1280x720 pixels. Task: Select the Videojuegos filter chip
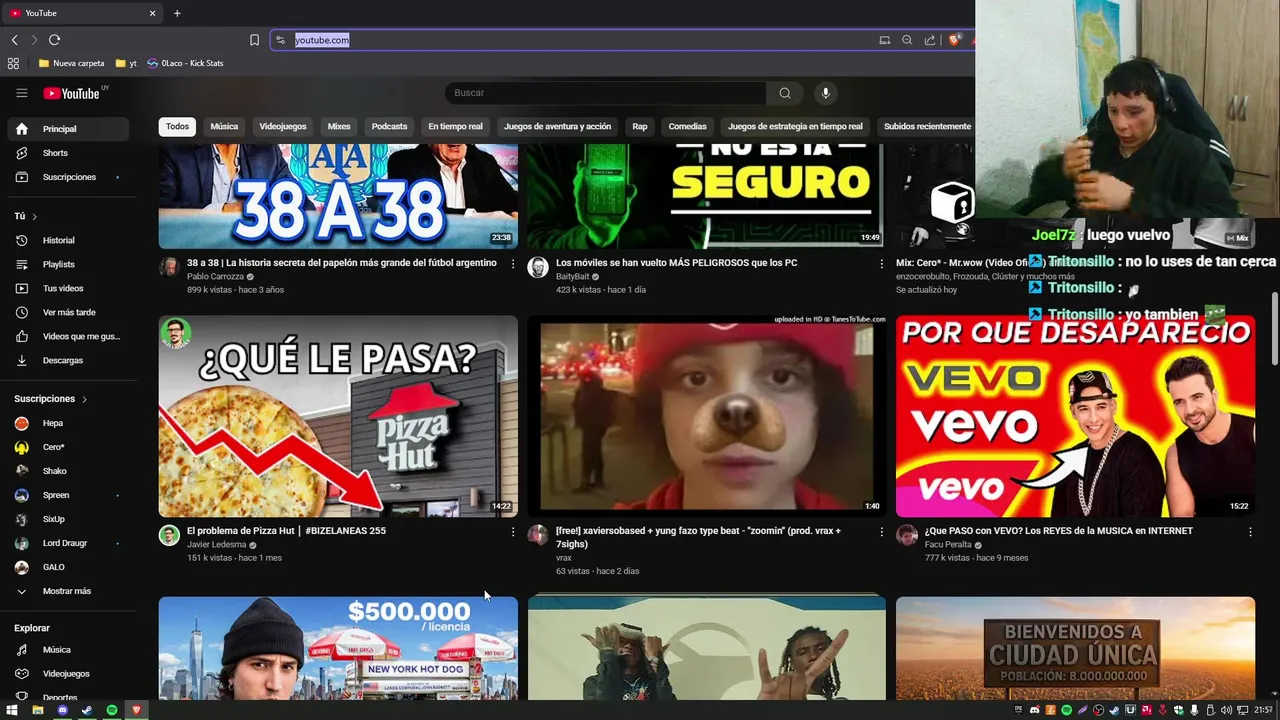pyautogui.click(x=283, y=127)
